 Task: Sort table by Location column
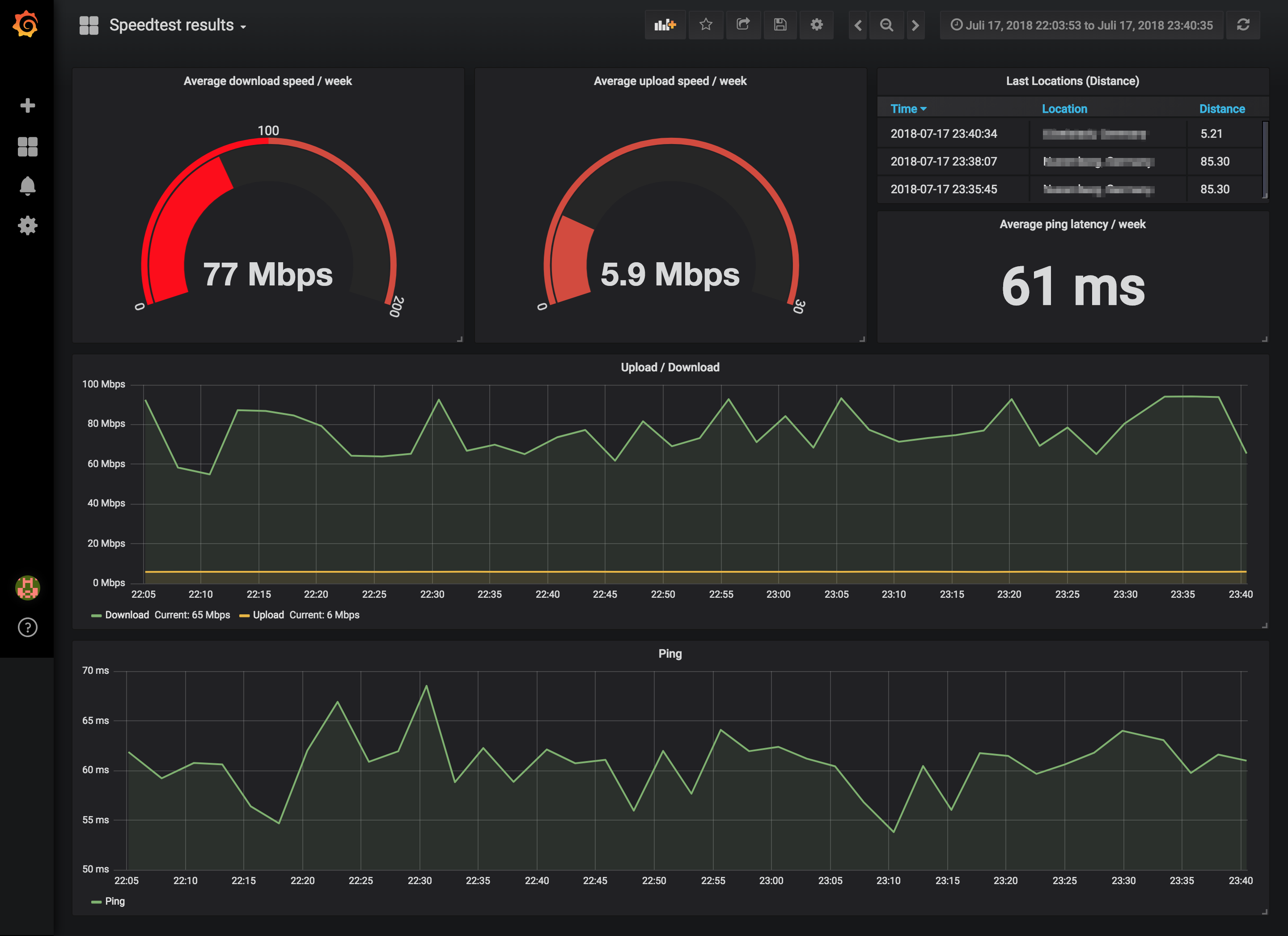coord(1064,109)
